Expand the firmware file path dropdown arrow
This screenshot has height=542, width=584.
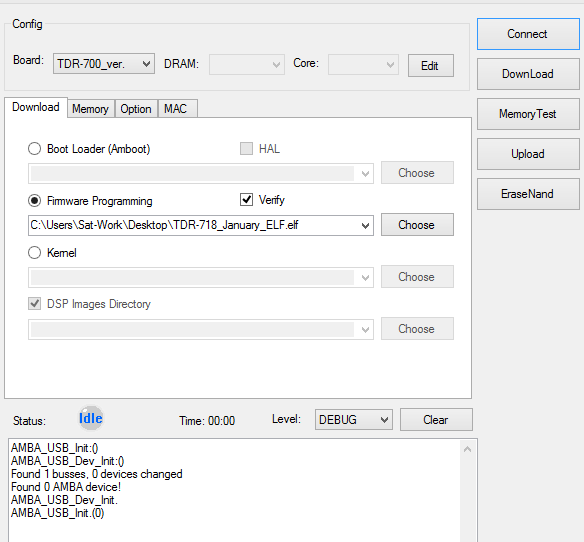[365, 225]
